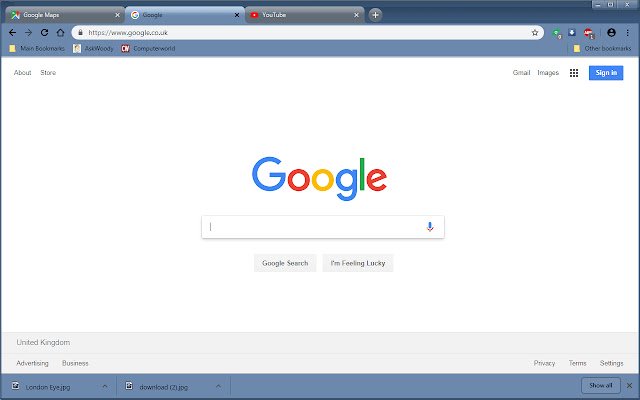Switch to the YouTube tab
The width and height of the screenshot is (640, 400).
point(305,15)
